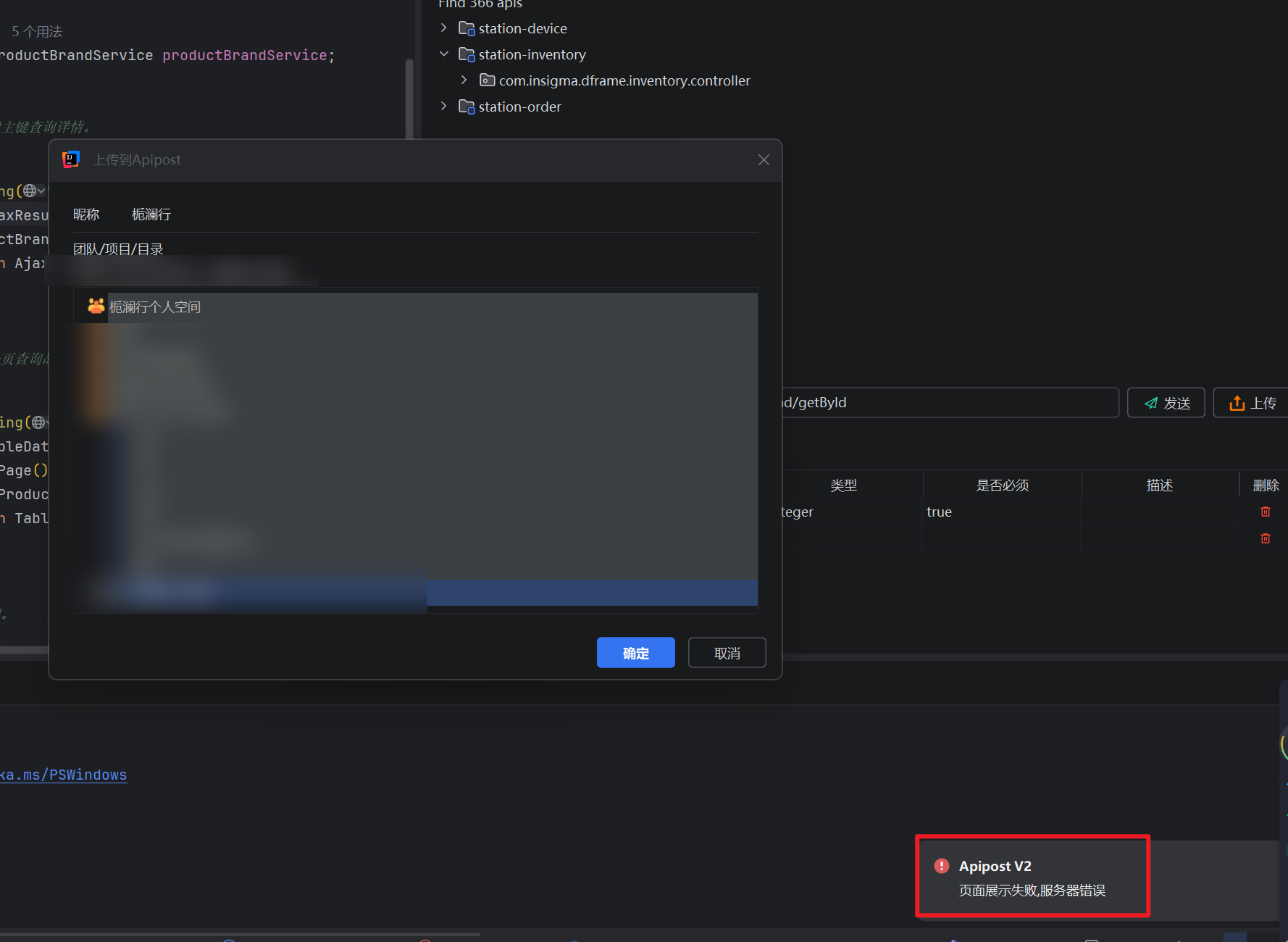Viewport: 1288px width, 942px height.
Task: Click the inventory controller package icon
Action: 488,80
